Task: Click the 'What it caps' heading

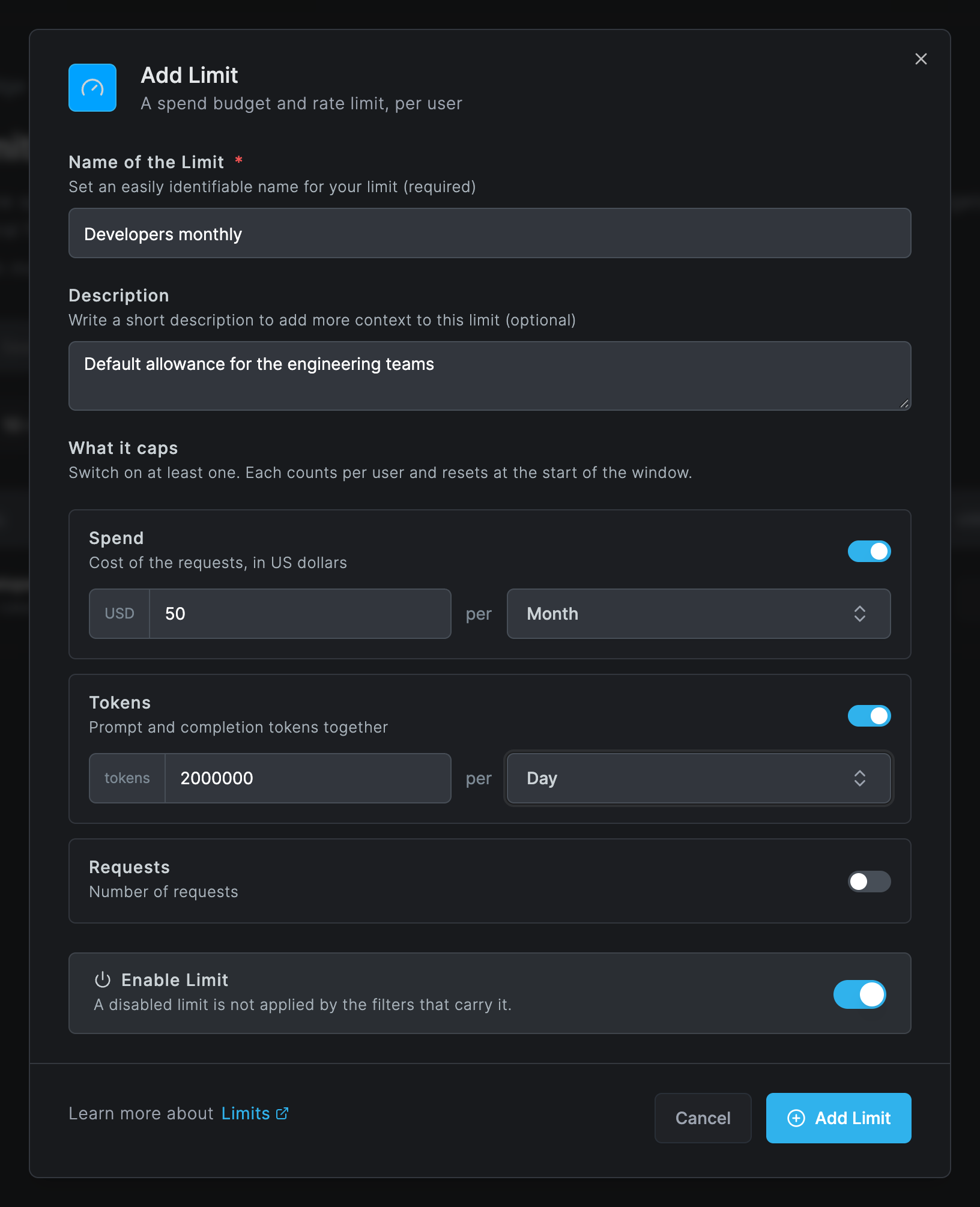Action: 123,448
